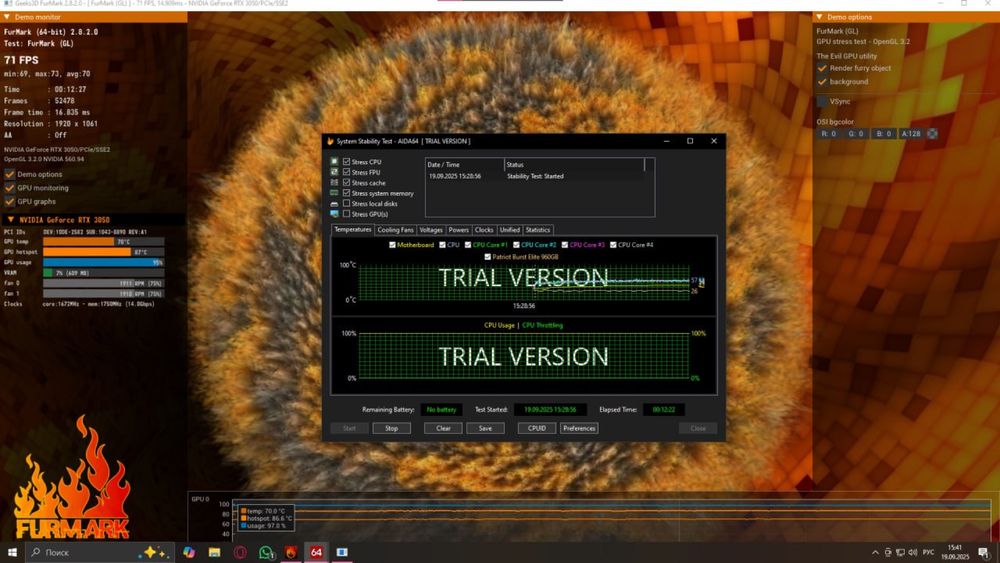Switch to Powers tab
This screenshot has width=1000, height=563.
459,230
